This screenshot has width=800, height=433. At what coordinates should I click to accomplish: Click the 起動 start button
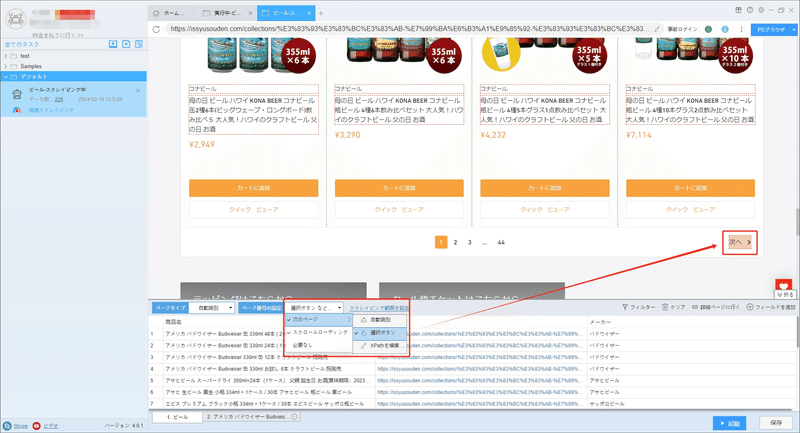click(x=730, y=423)
